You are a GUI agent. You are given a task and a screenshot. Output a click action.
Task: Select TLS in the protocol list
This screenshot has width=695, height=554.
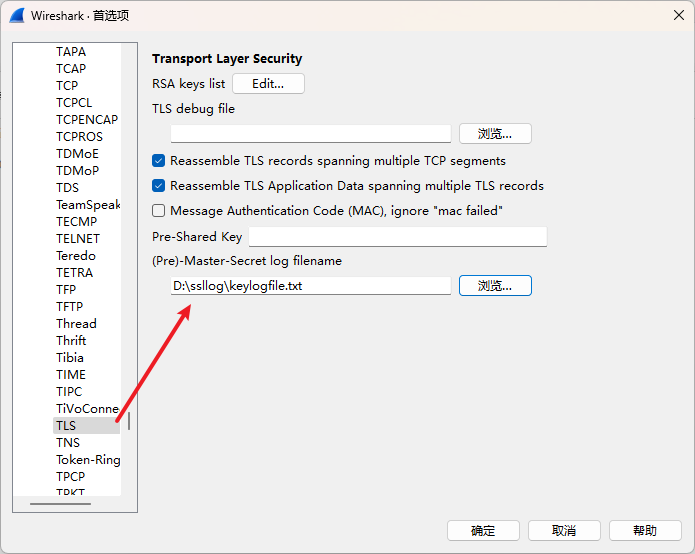coord(66,426)
